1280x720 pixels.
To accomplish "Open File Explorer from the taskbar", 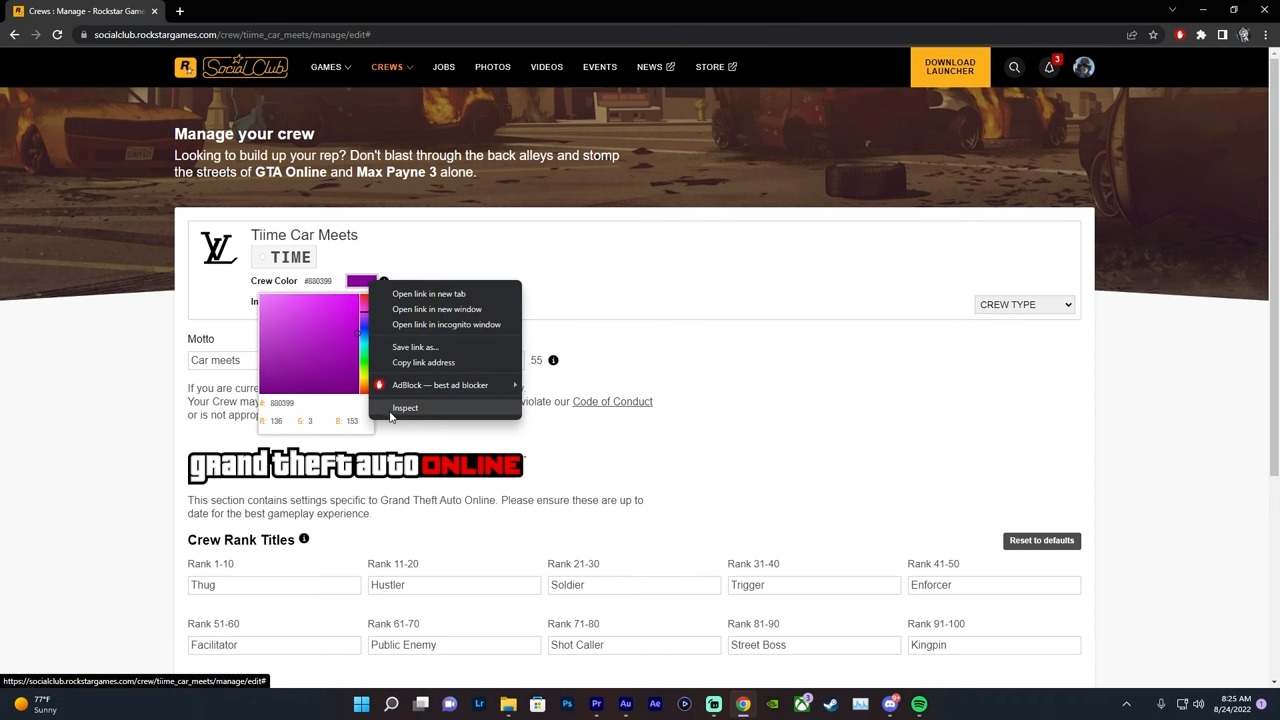I will [x=508, y=704].
